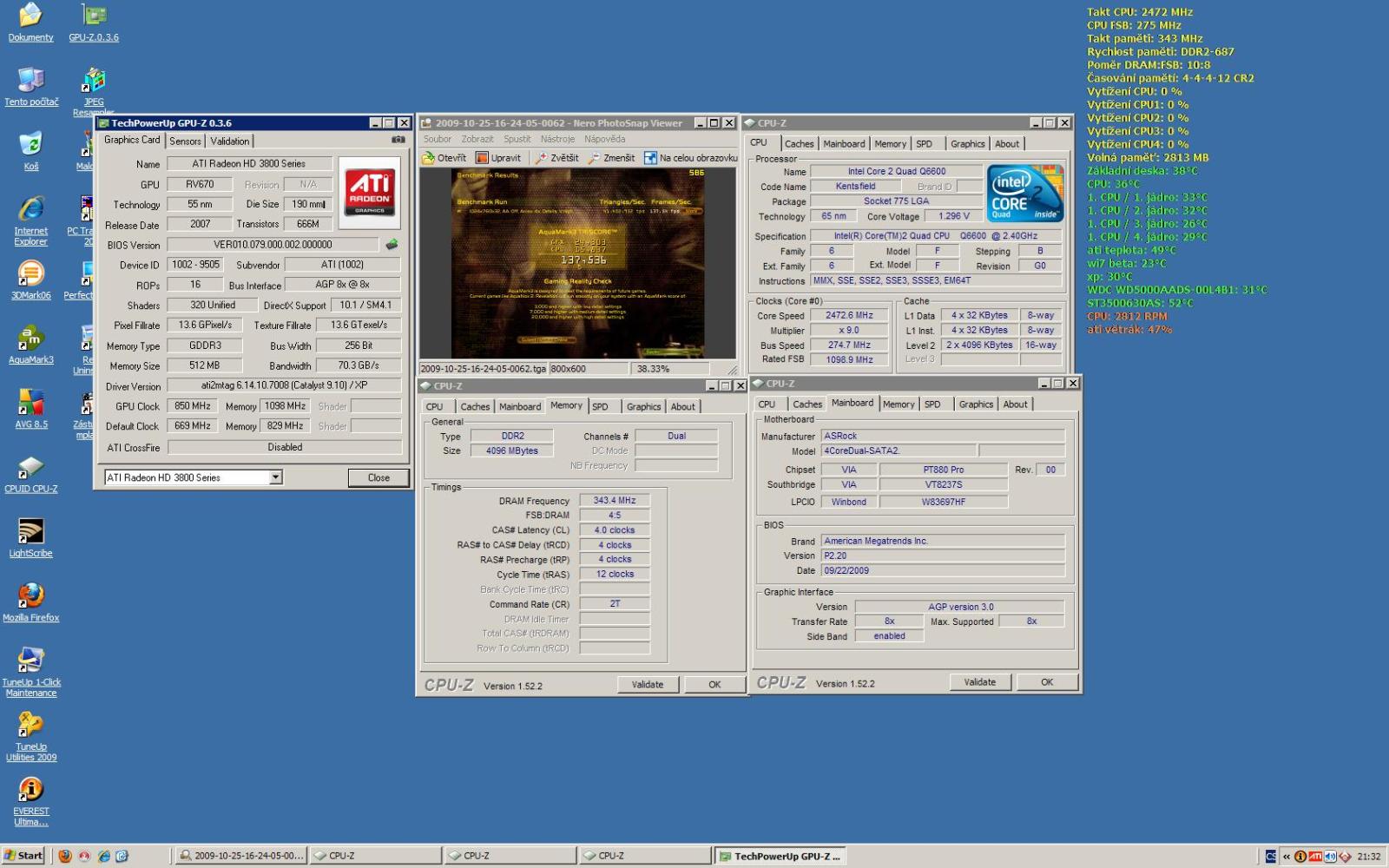Open Koš recycle bin icon
This screenshot has height=868, width=1389.
[x=31, y=150]
